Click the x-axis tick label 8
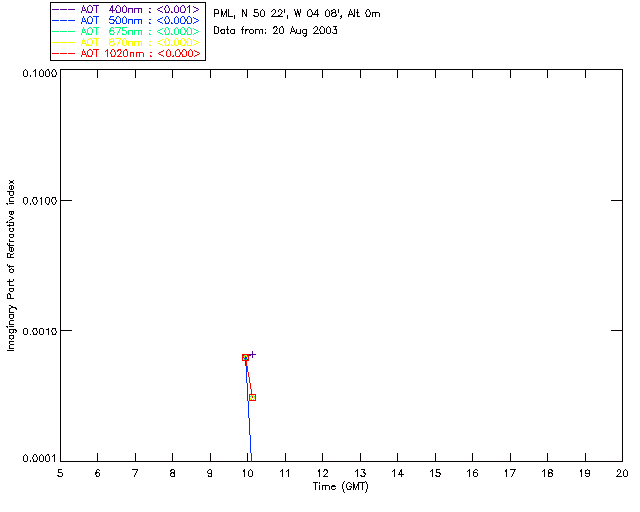Screen dimensions: 640x512 pos(173,473)
